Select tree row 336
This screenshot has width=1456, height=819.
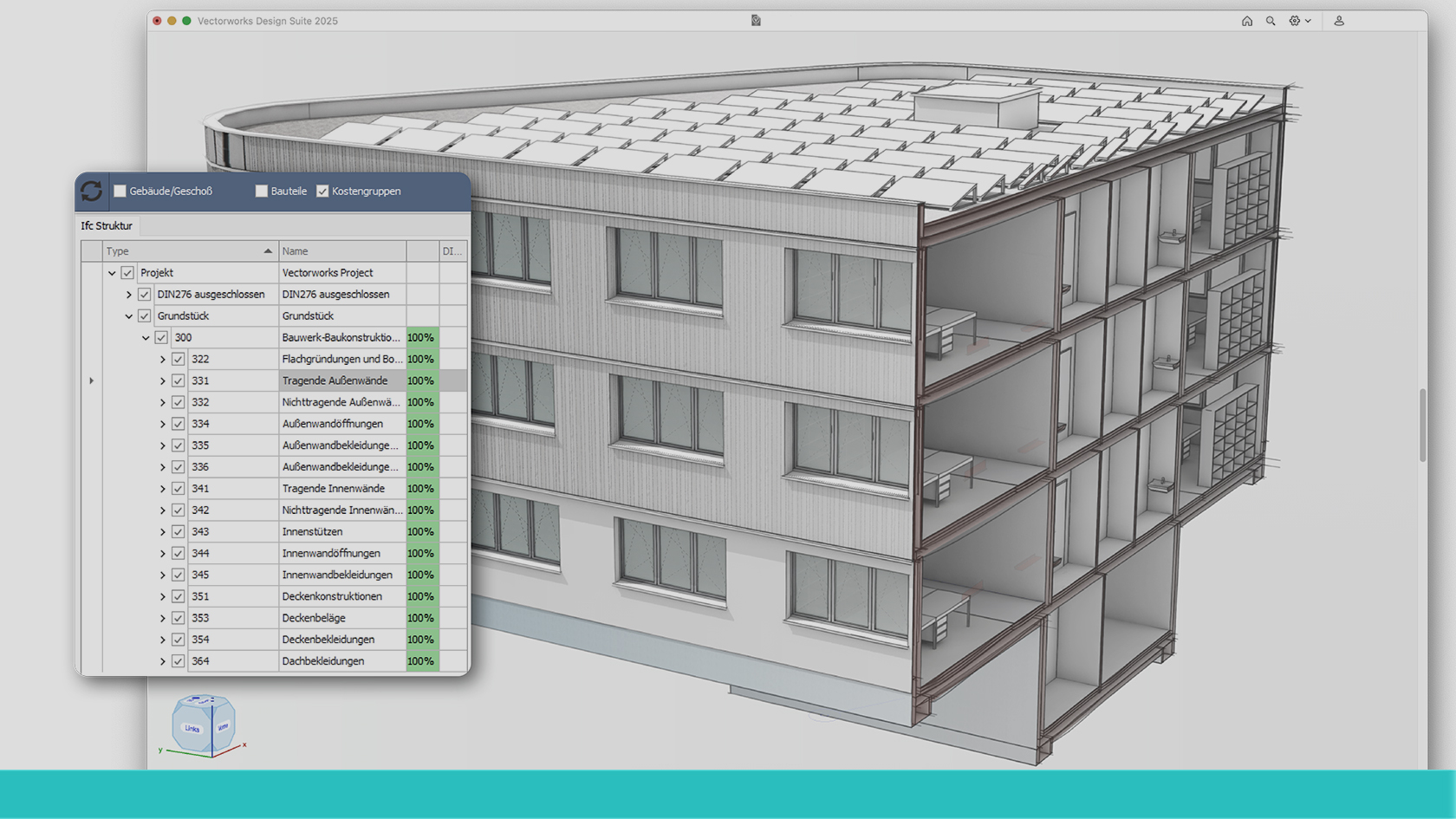click(x=274, y=467)
